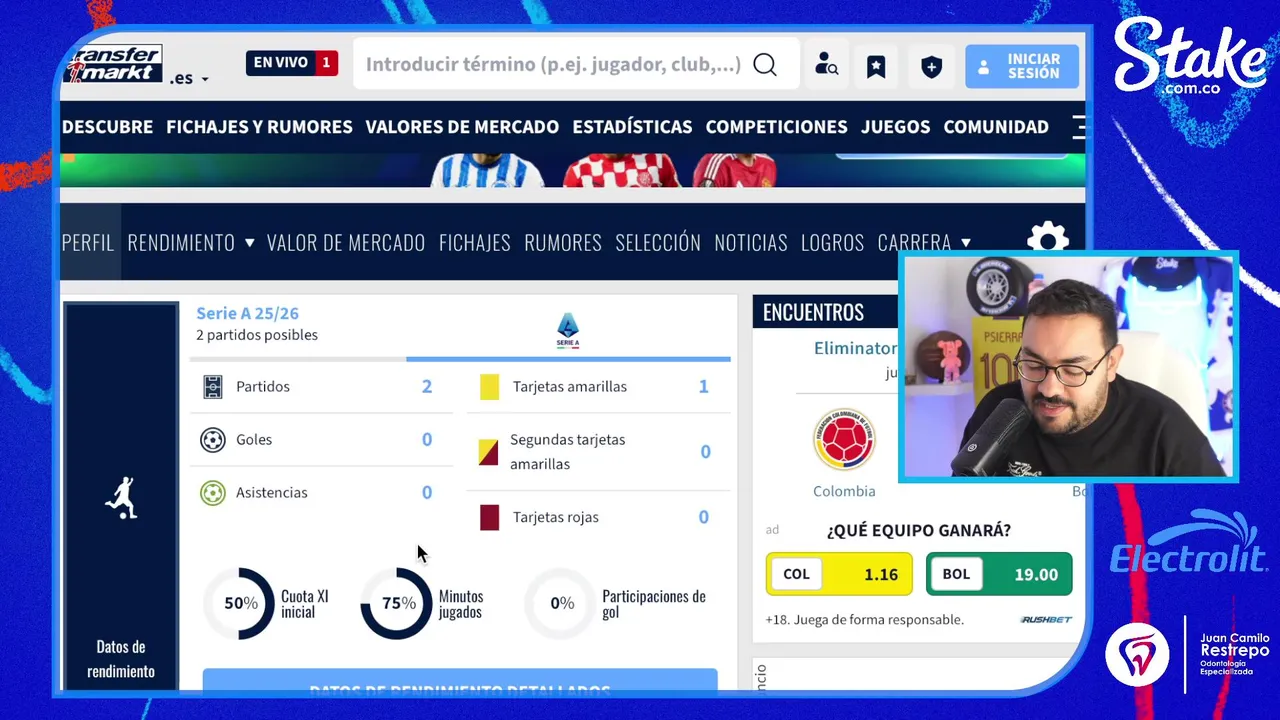This screenshot has height=720, width=1280.
Task: Click the streamer webcam overlay
Action: coord(1068,366)
